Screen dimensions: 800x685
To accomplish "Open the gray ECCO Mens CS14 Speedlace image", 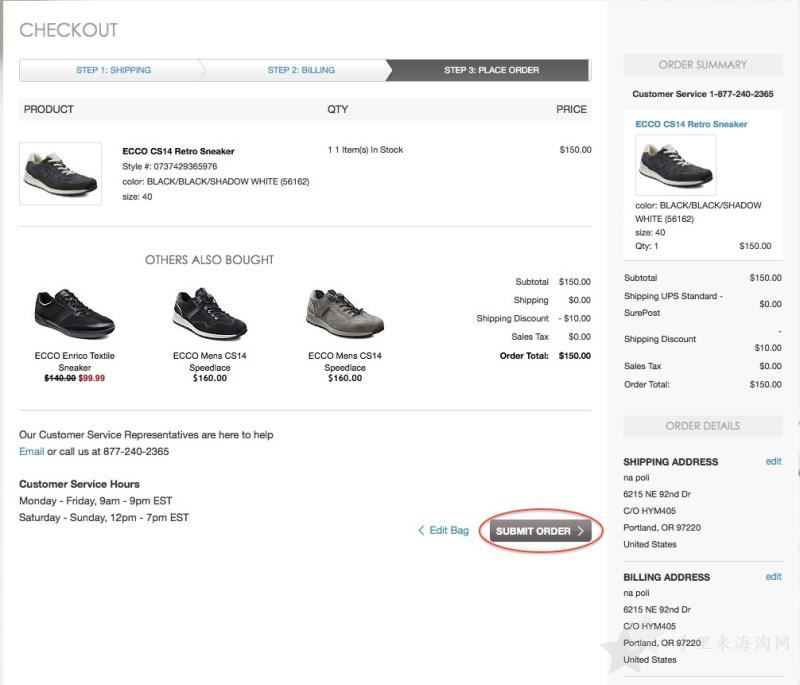I will point(345,313).
